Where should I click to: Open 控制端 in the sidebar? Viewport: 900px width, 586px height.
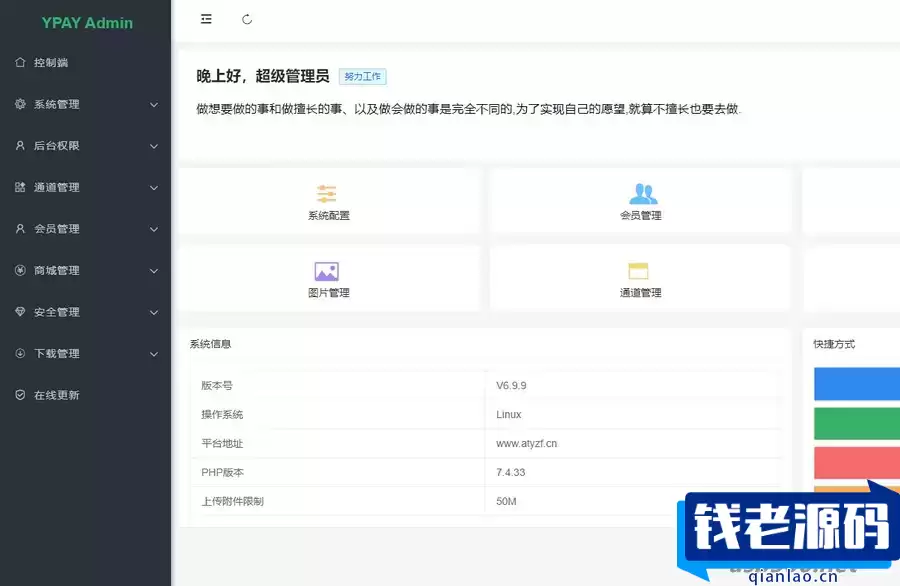click(x=85, y=63)
